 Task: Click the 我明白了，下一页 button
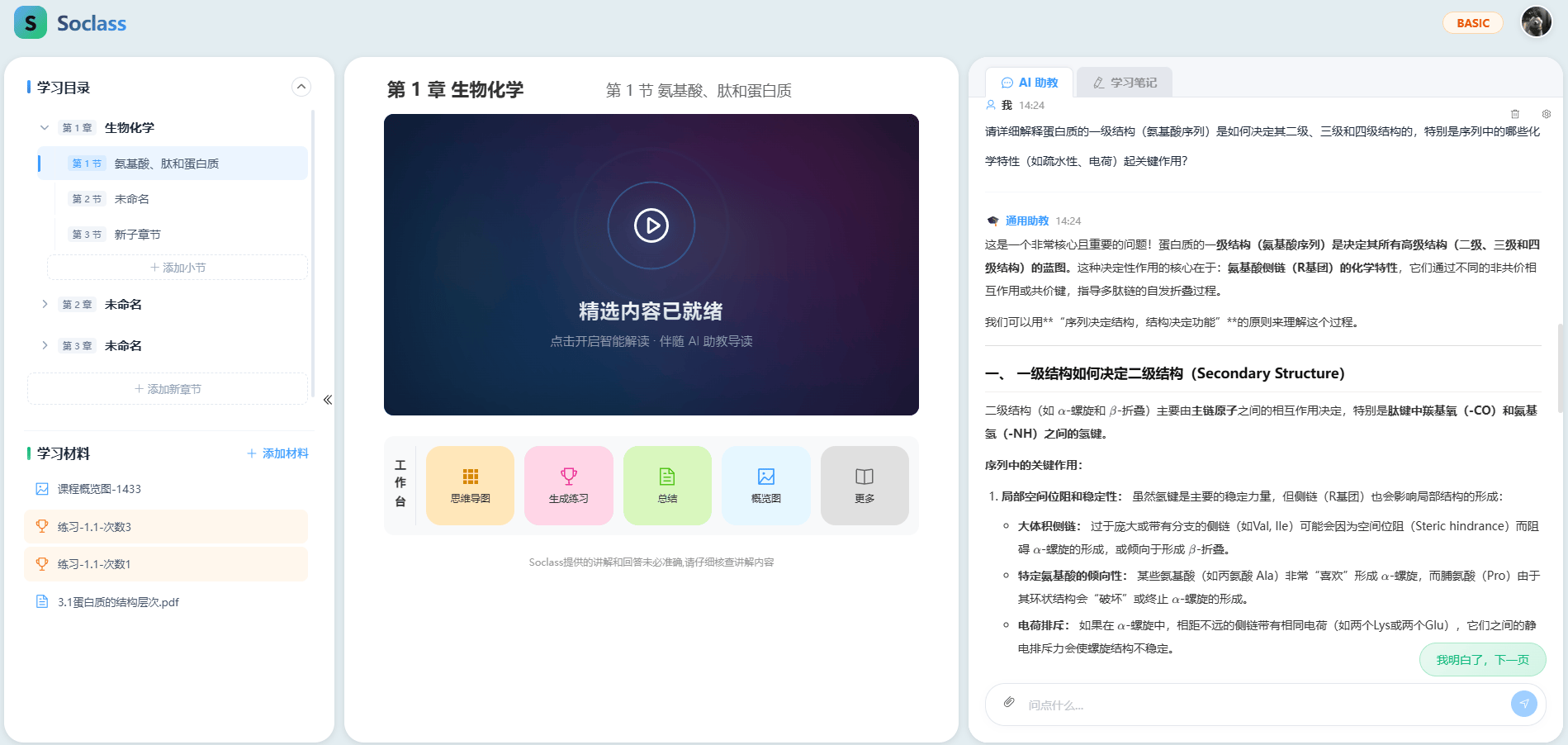[x=1482, y=659]
